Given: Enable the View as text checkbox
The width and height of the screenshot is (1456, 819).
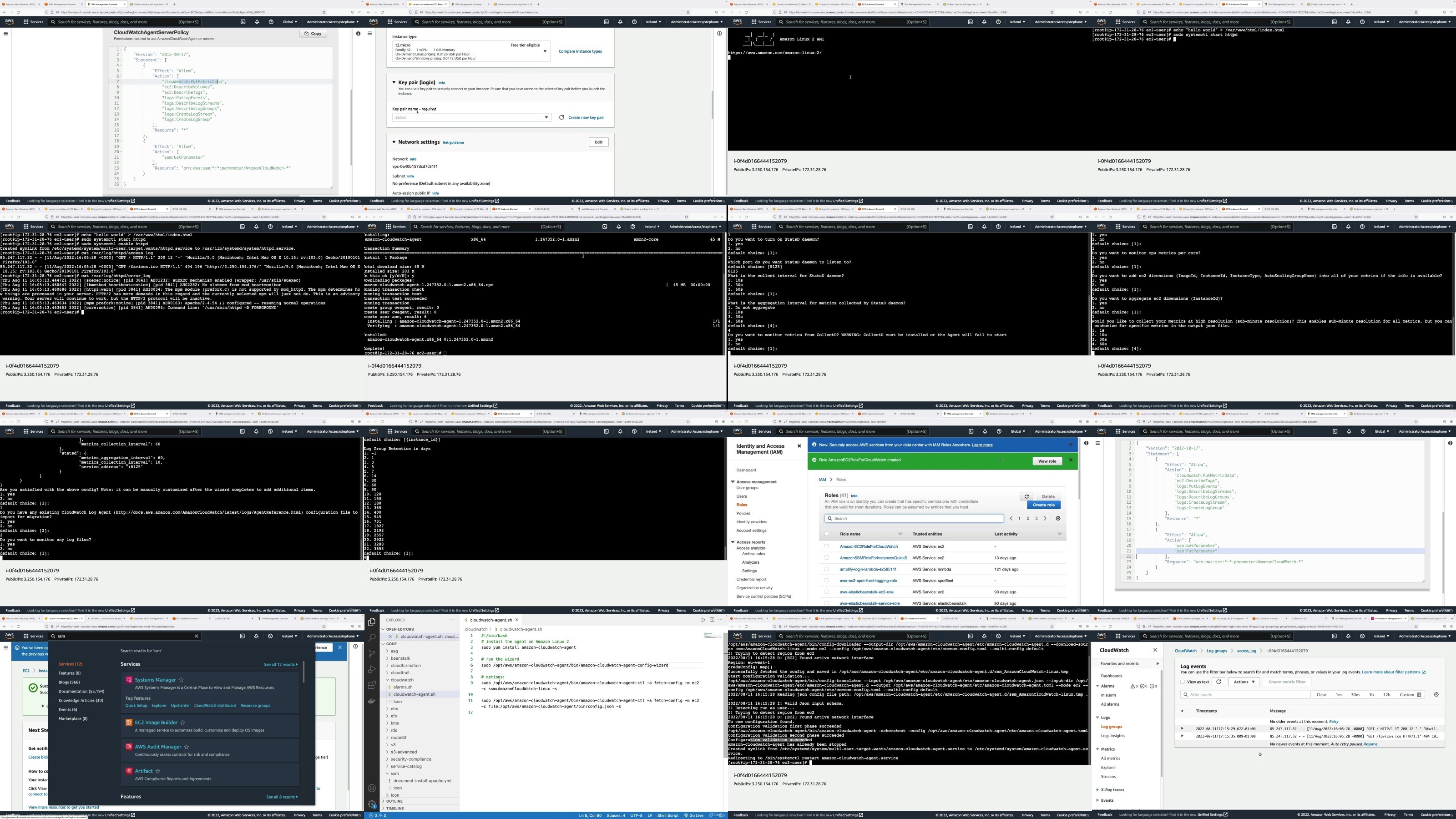Looking at the screenshot, I should click(x=1183, y=682).
